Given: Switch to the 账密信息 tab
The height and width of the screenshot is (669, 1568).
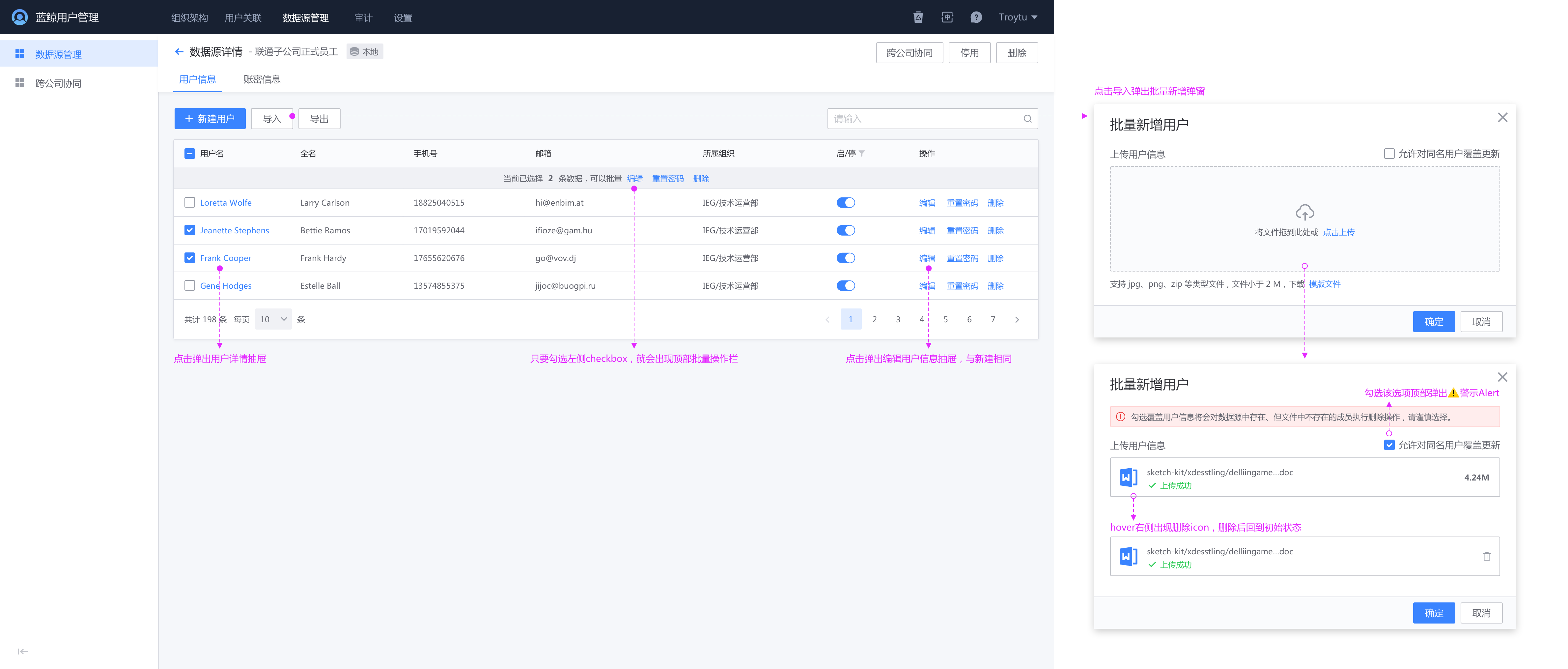Looking at the screenshot, I should pyautogui.click(x=262, y=79).
